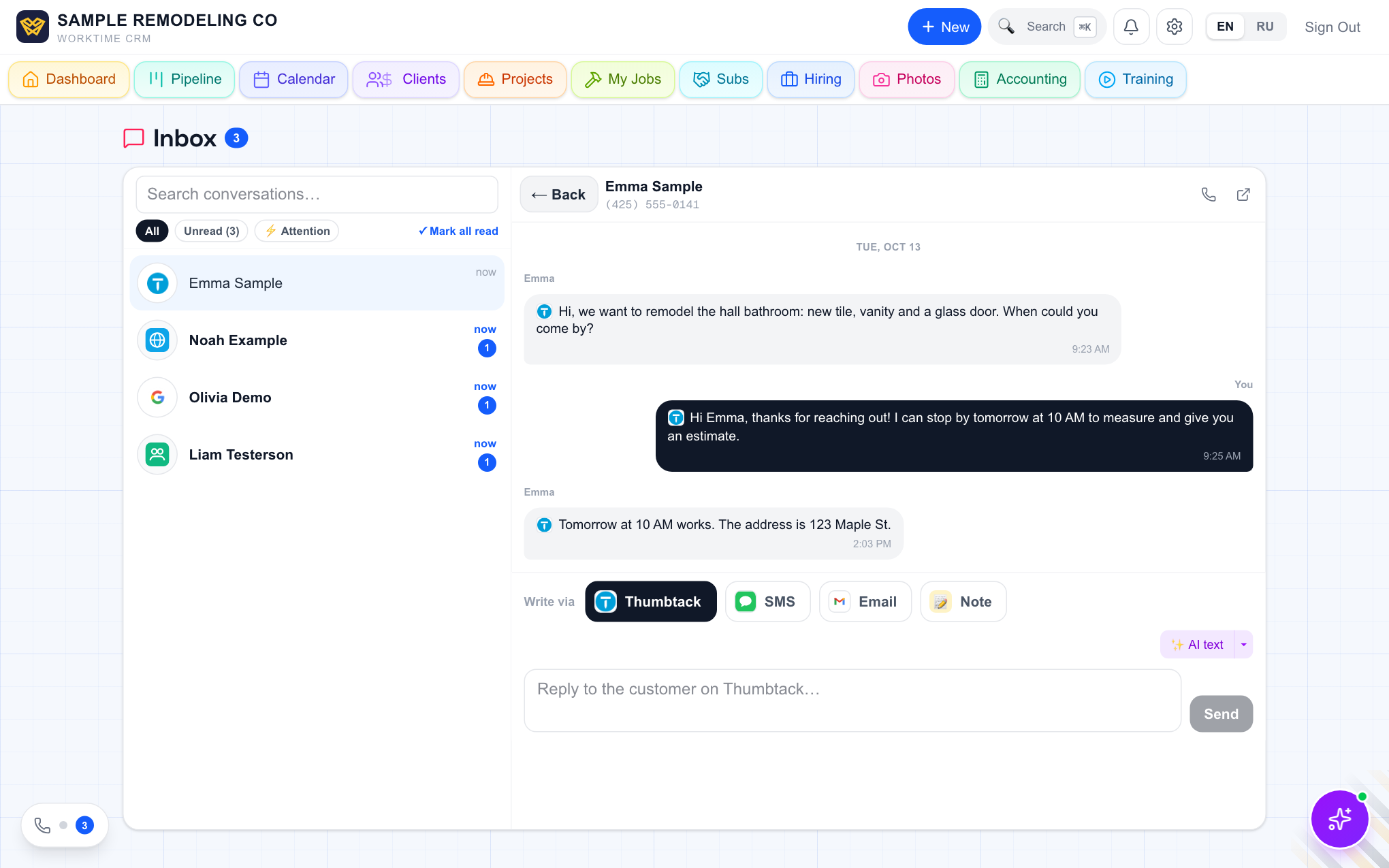Open the settings gear
Screen dimensions: 1389x868
tap(1175, 27)
